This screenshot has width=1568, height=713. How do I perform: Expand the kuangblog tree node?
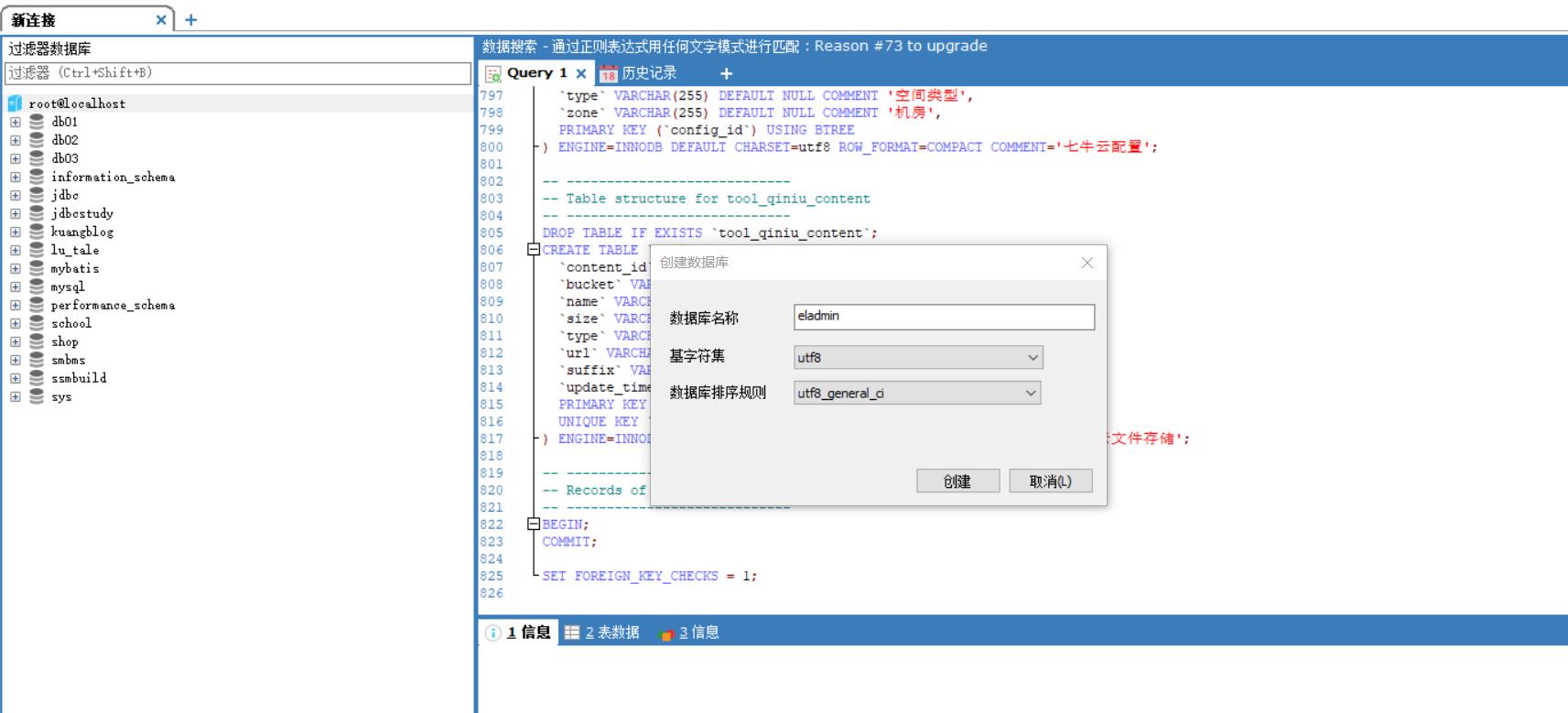tap(15, 232)
